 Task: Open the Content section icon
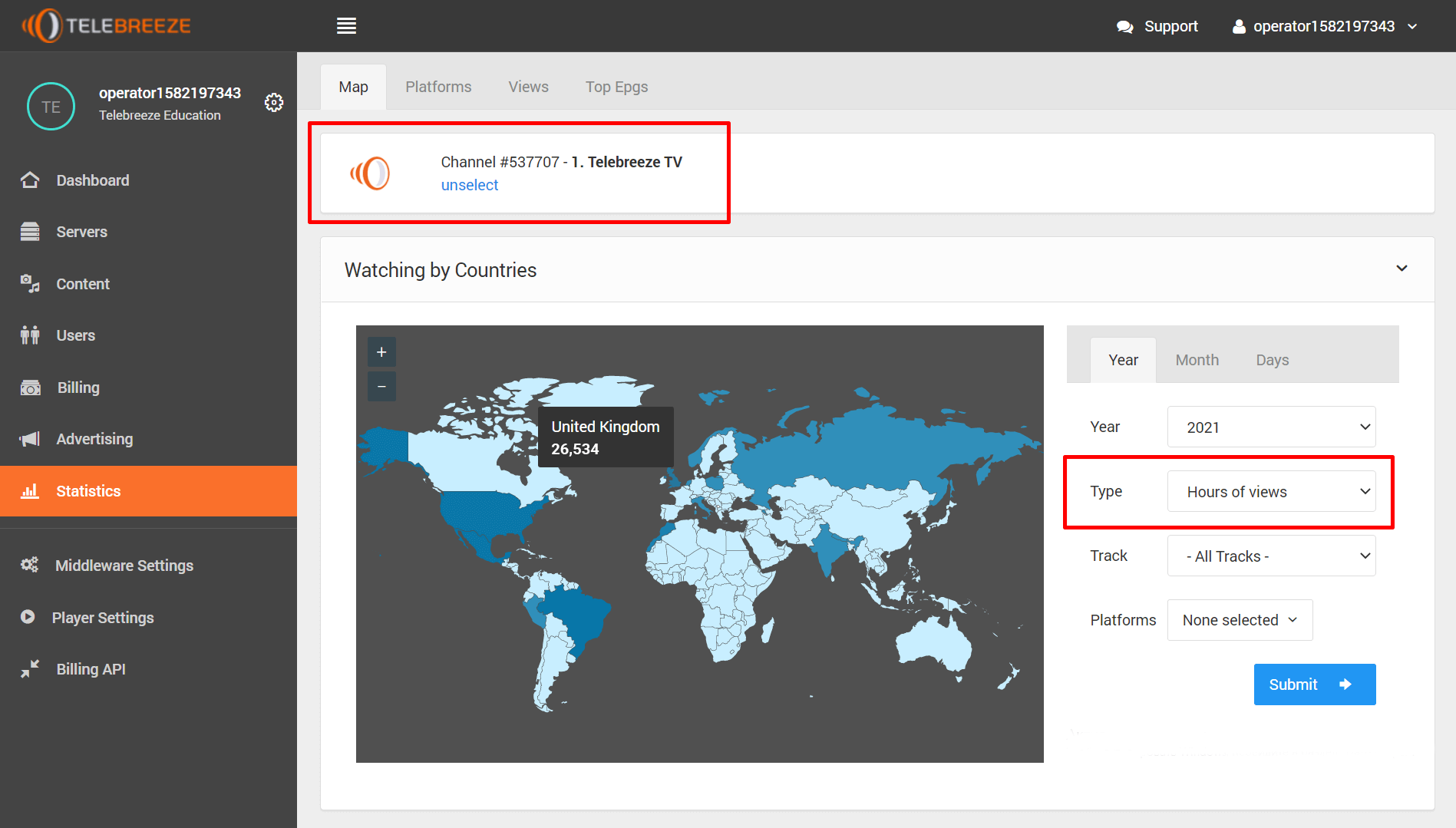pyautogui.click(x=29, y=283)
